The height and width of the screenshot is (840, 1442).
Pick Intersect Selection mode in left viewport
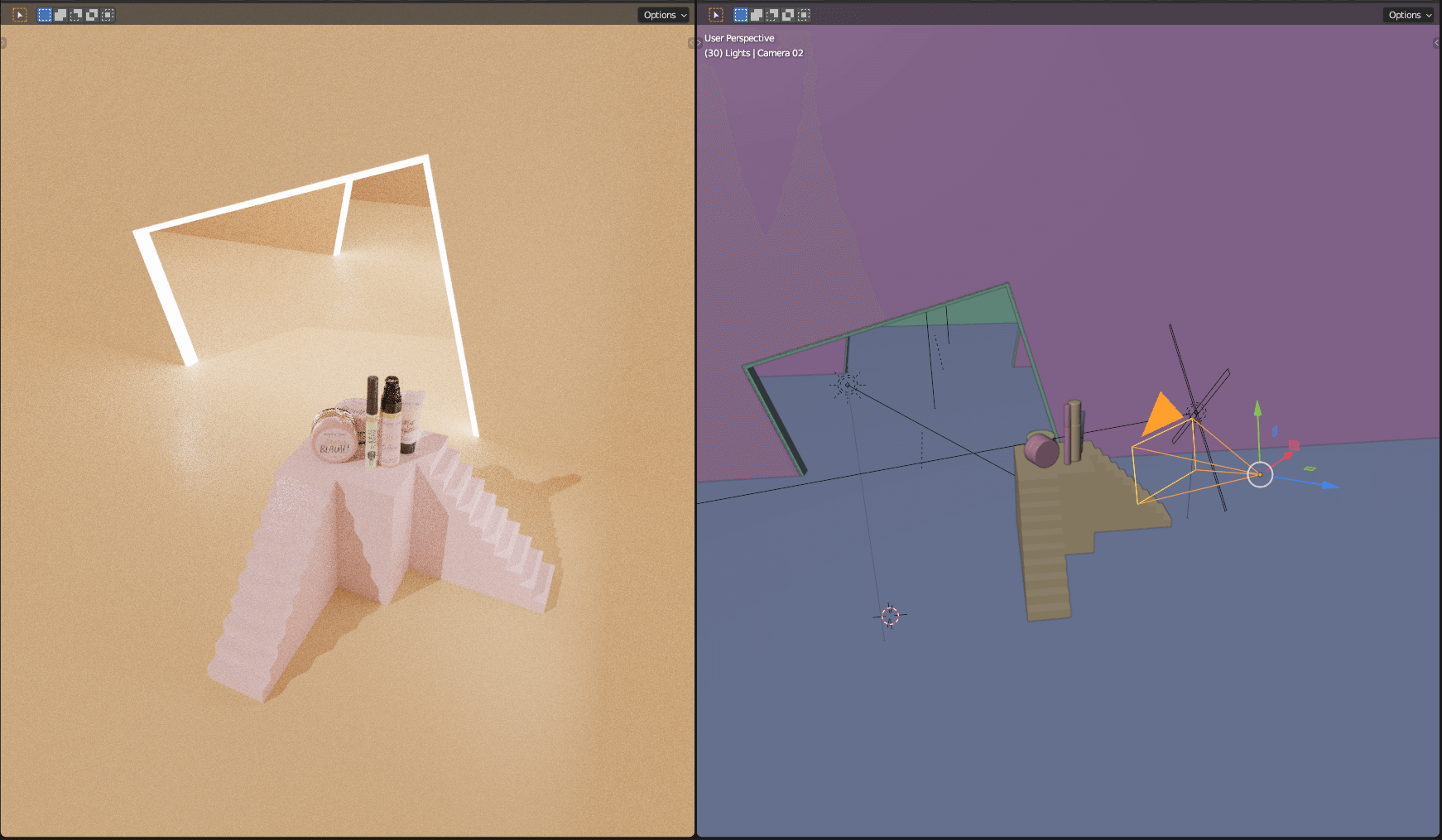coord(108,15)
